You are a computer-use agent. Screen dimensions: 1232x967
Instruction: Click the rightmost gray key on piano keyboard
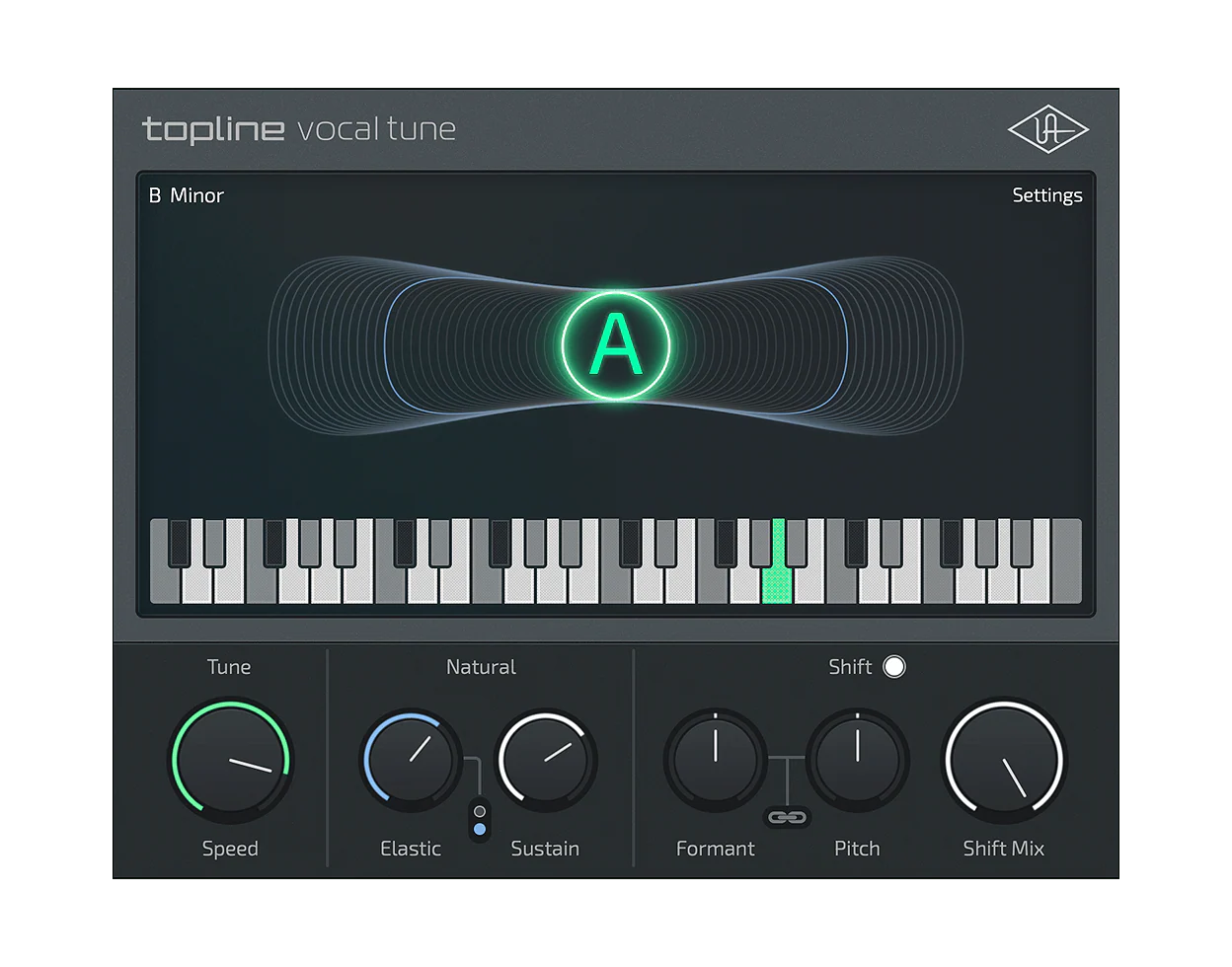click(x=1066, y=562)
